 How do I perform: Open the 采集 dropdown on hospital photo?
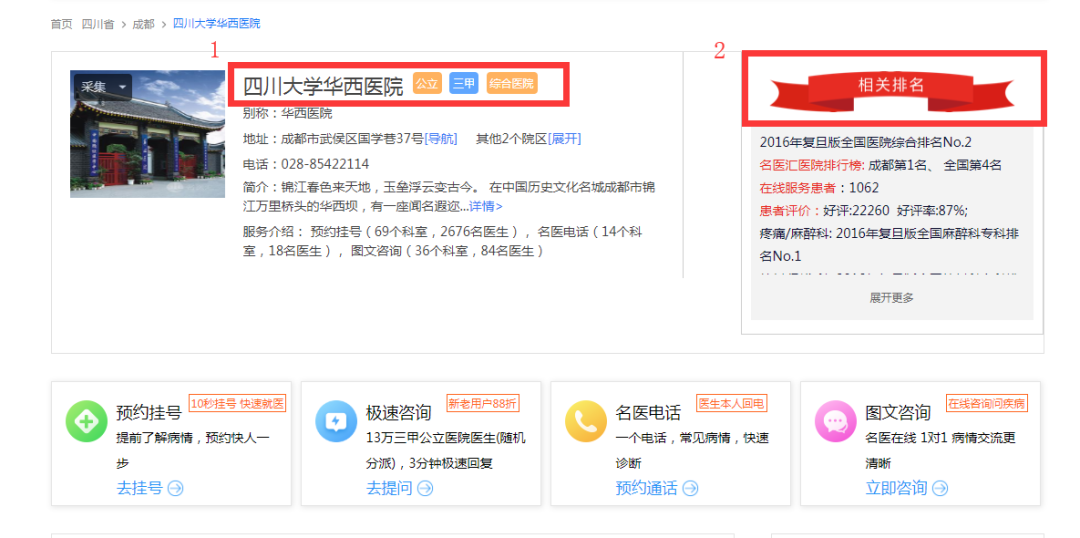[103, 87]
